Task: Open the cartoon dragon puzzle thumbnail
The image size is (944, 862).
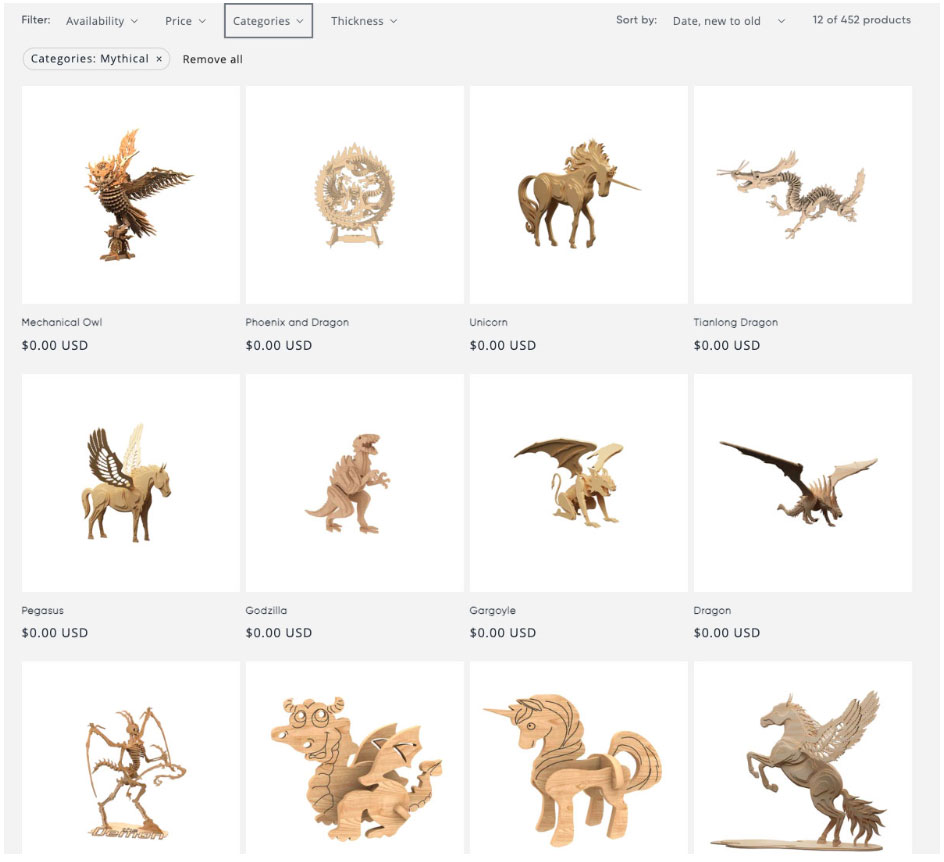Action: pos(355,757)
